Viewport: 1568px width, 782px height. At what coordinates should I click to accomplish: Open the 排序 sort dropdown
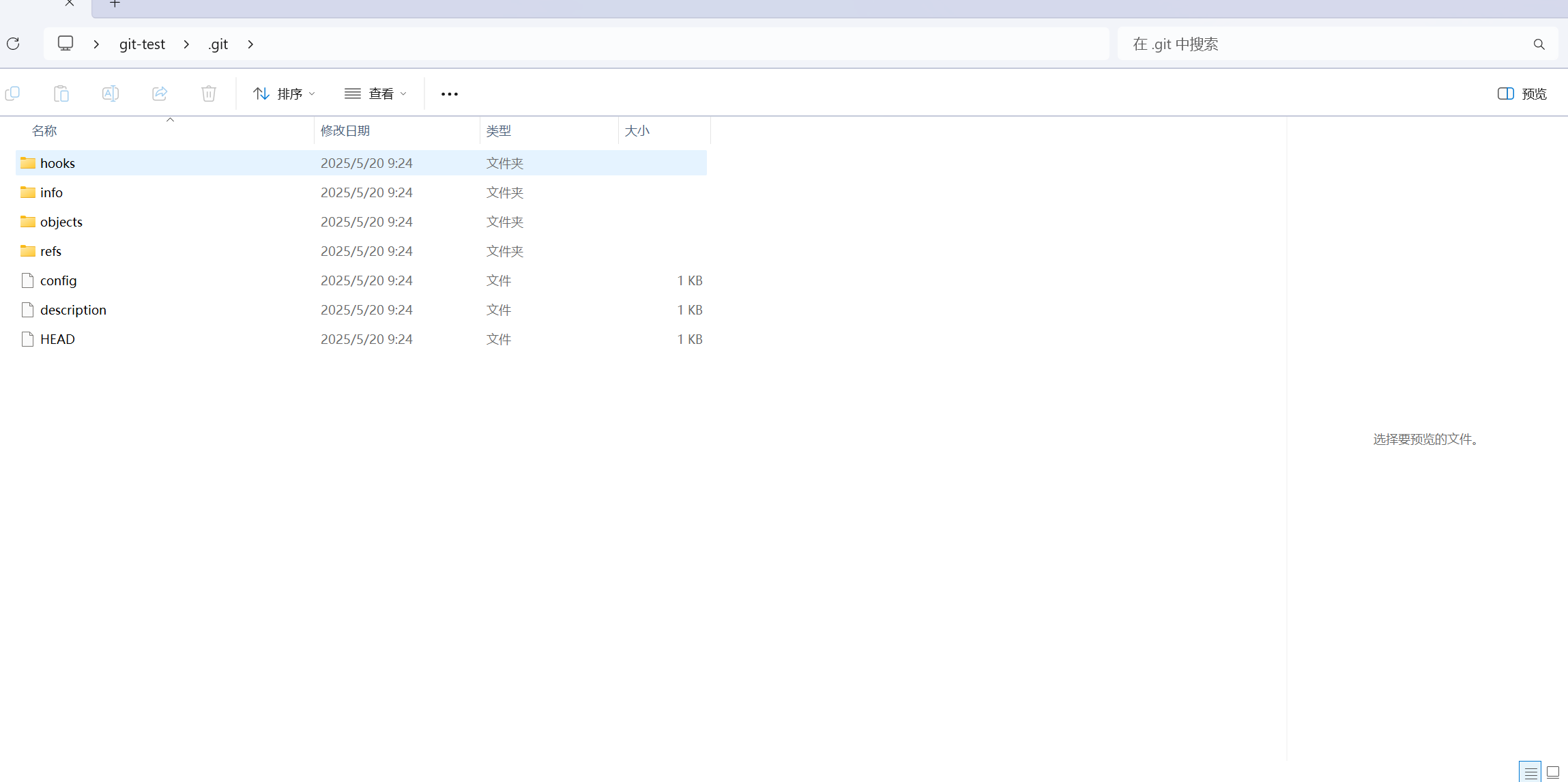click(x=284, y=93)
